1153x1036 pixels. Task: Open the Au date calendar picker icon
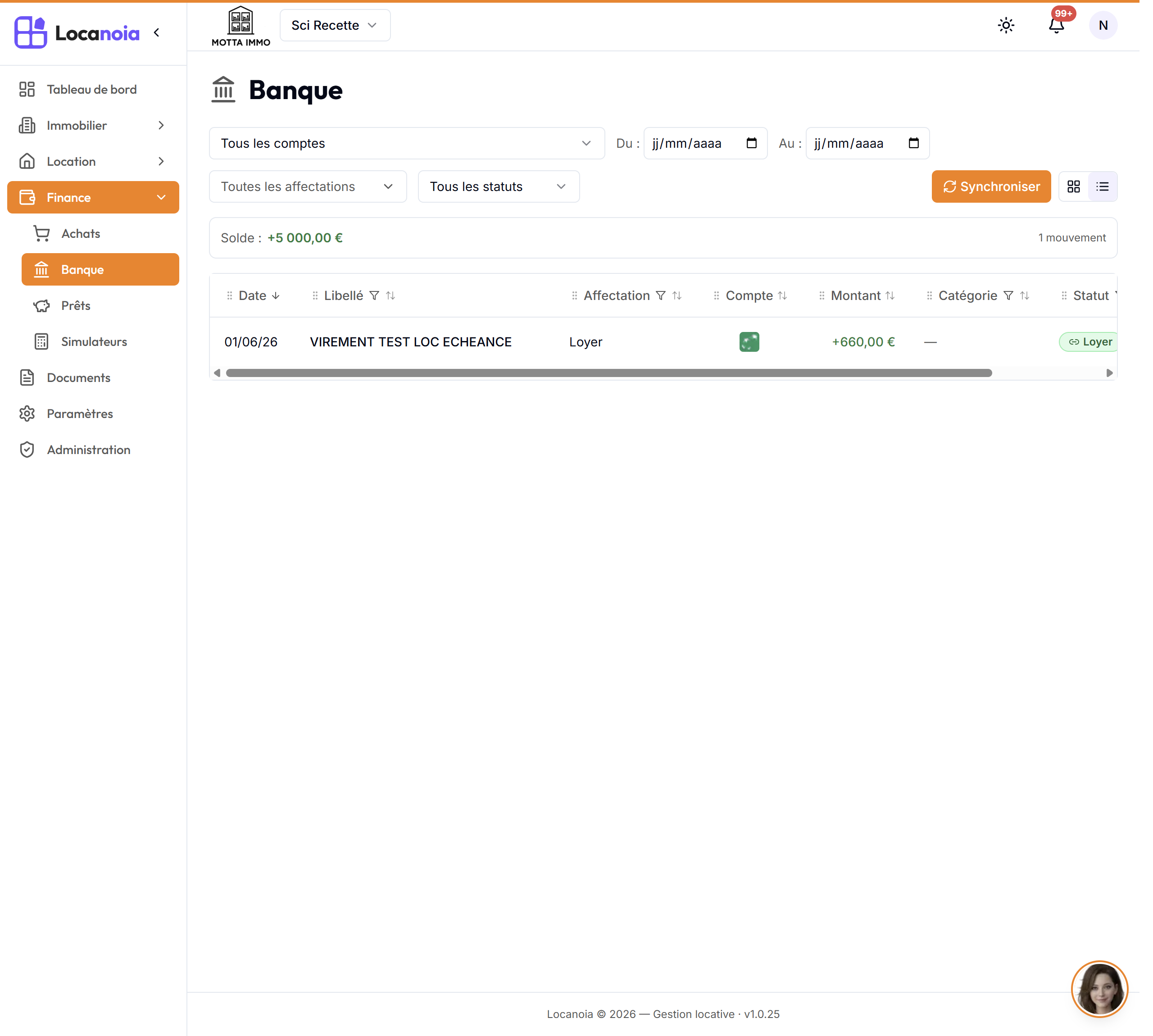click(913, 143)
